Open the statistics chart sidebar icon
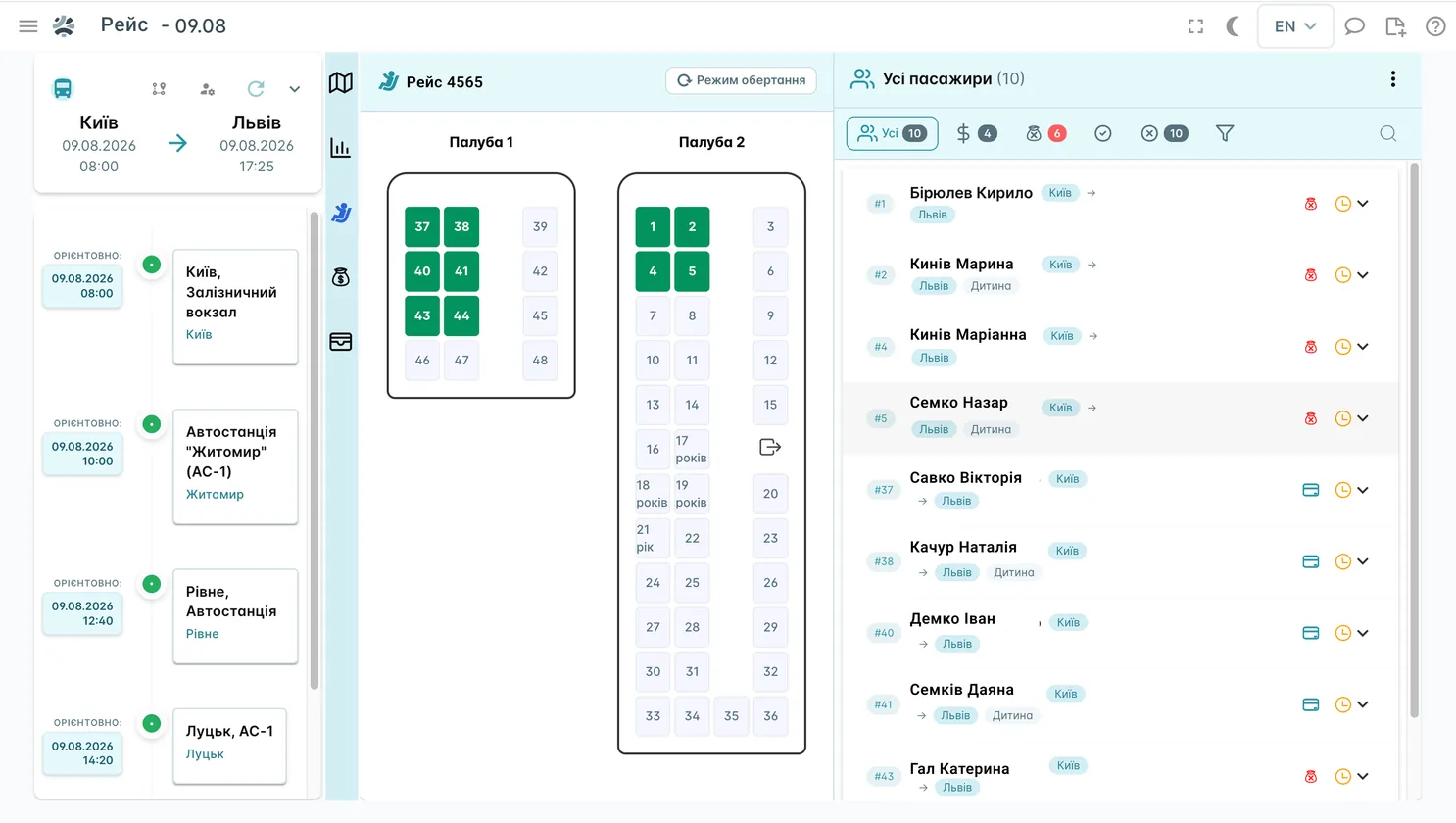Screen dimensions: 1456x823 pyautogui.click(x=341, y=148)
